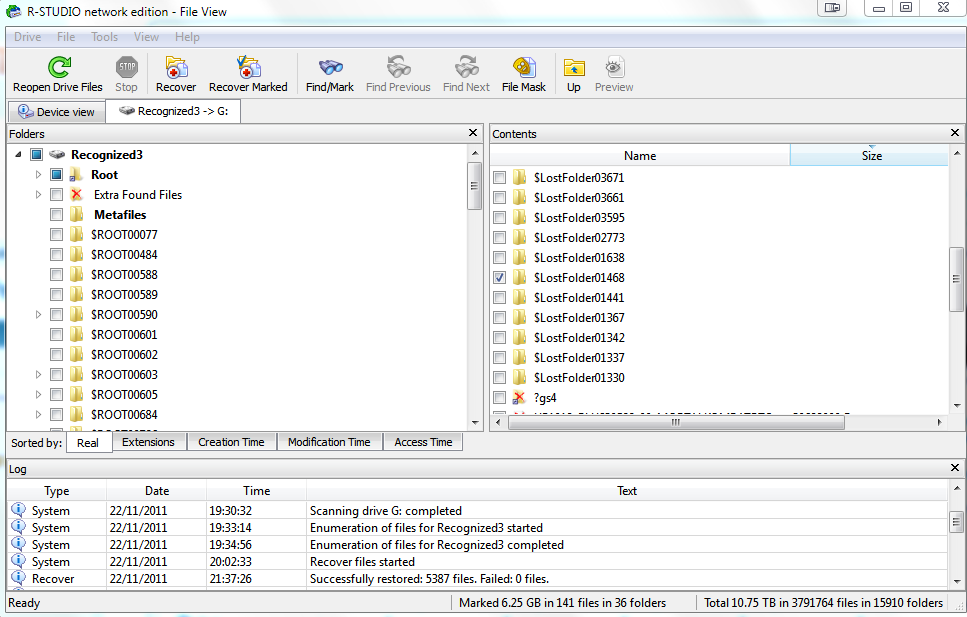Expand the $ROOT00590 folder
The width and height of the screenshot is (967, 617).
point(38,315)
